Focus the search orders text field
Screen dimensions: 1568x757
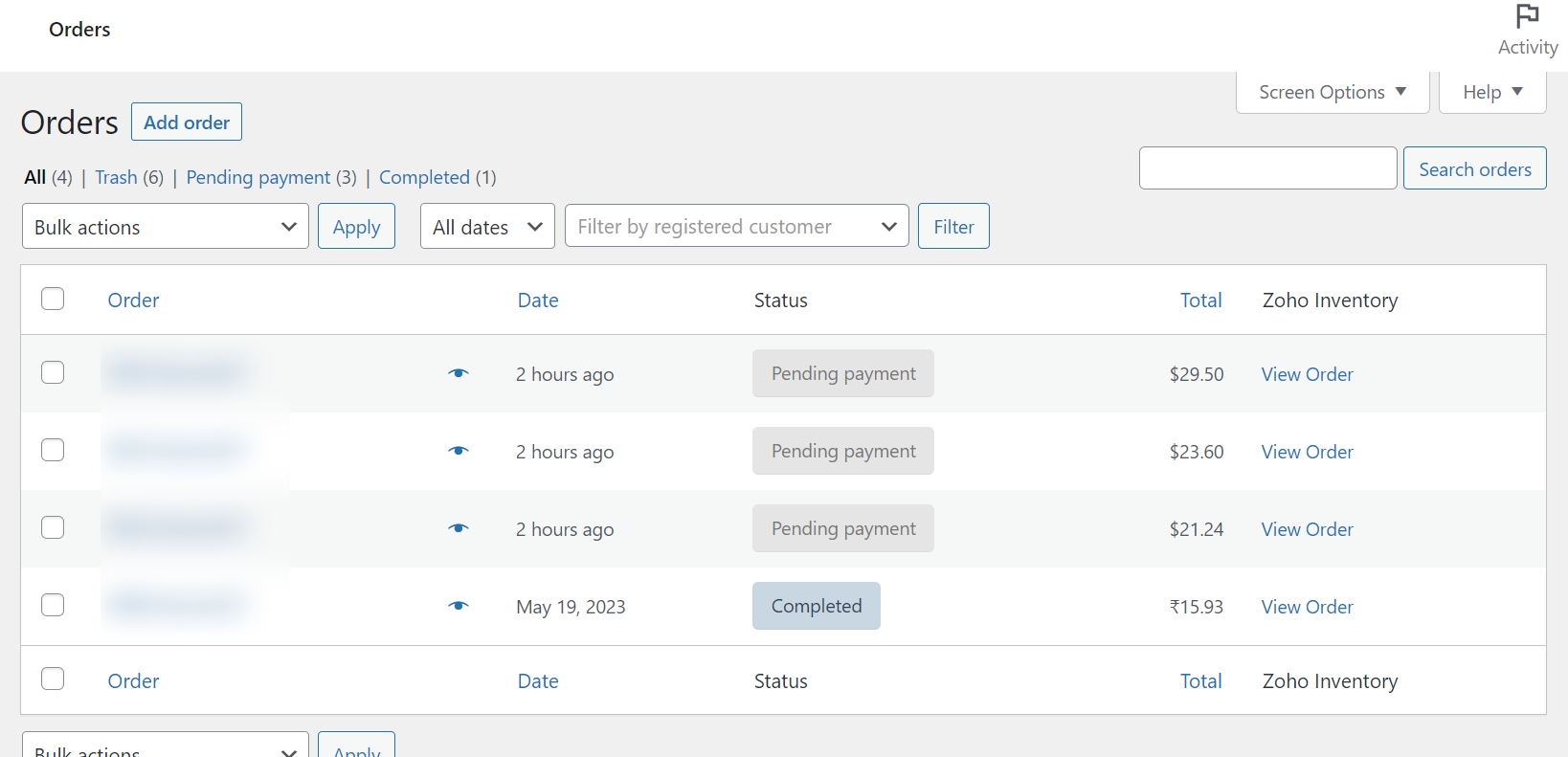pos(1267,168)
